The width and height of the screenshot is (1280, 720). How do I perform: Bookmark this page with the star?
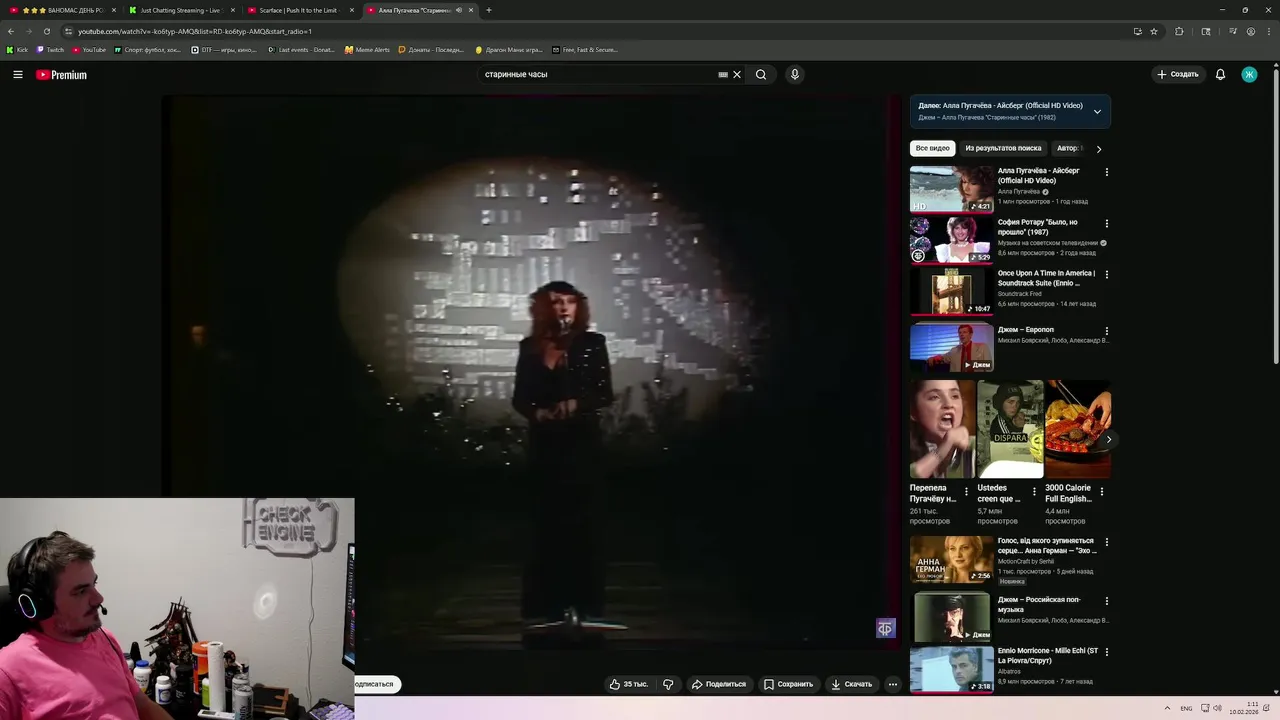pyautogui.click(x=1154, y=31)
